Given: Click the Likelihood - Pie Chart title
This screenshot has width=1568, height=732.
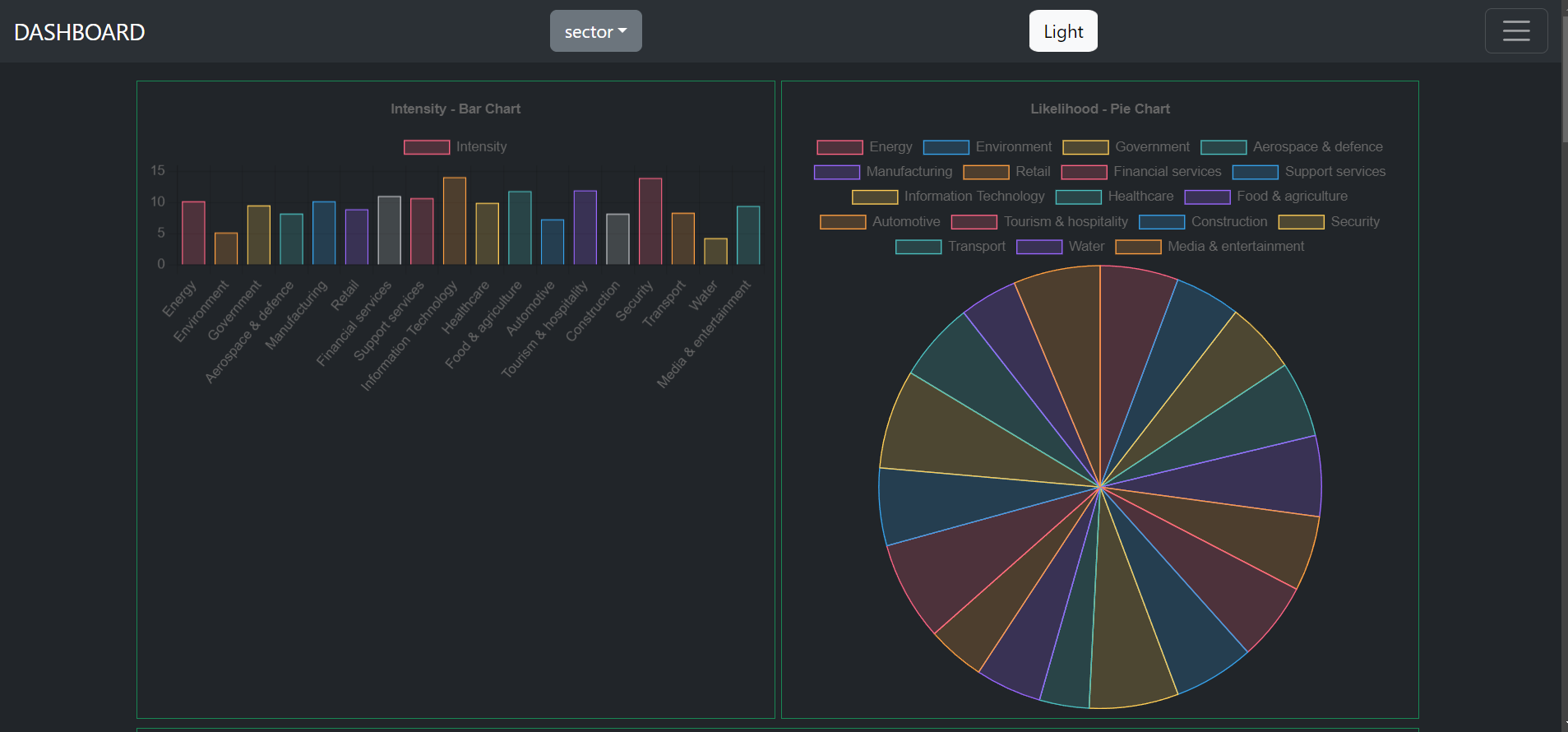Looking at the screenshot, I should tap(1100, 109).
